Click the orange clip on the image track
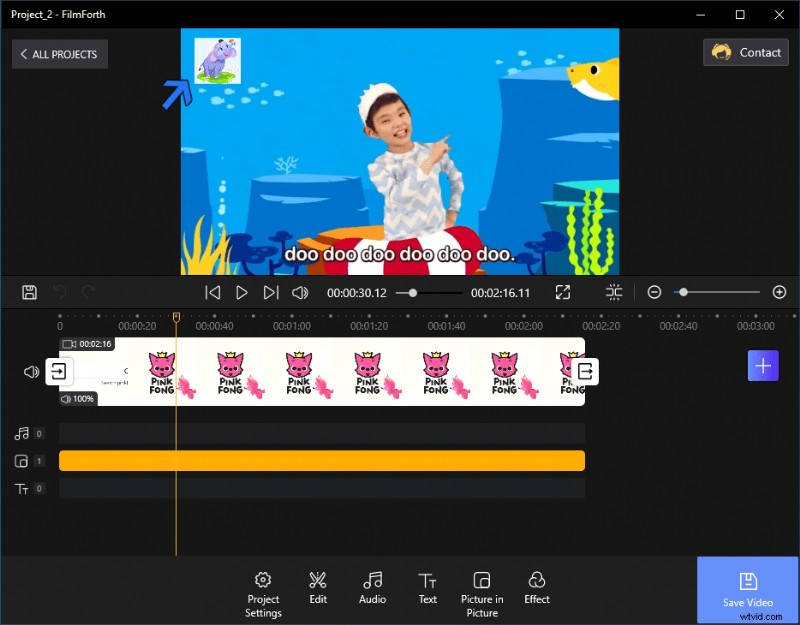The height and width of the screenshot is (625, 800). [320, 461]
